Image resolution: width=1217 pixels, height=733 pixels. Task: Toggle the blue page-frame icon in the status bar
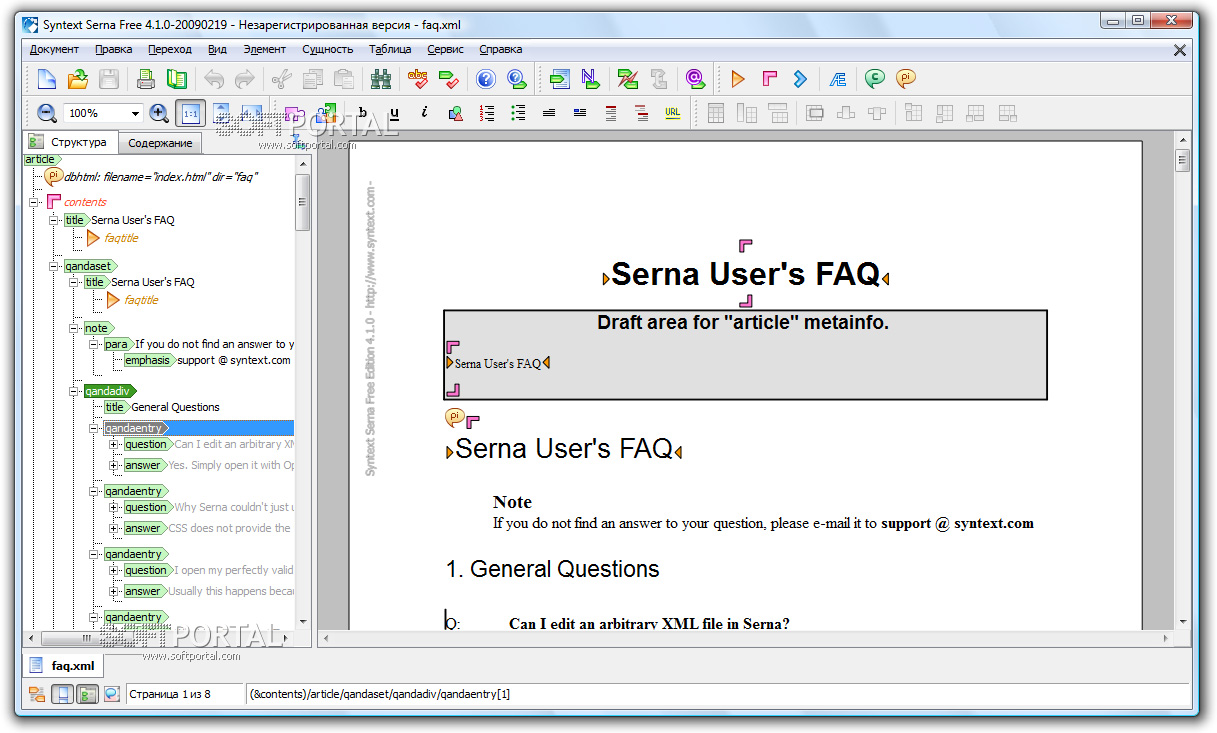62,694
